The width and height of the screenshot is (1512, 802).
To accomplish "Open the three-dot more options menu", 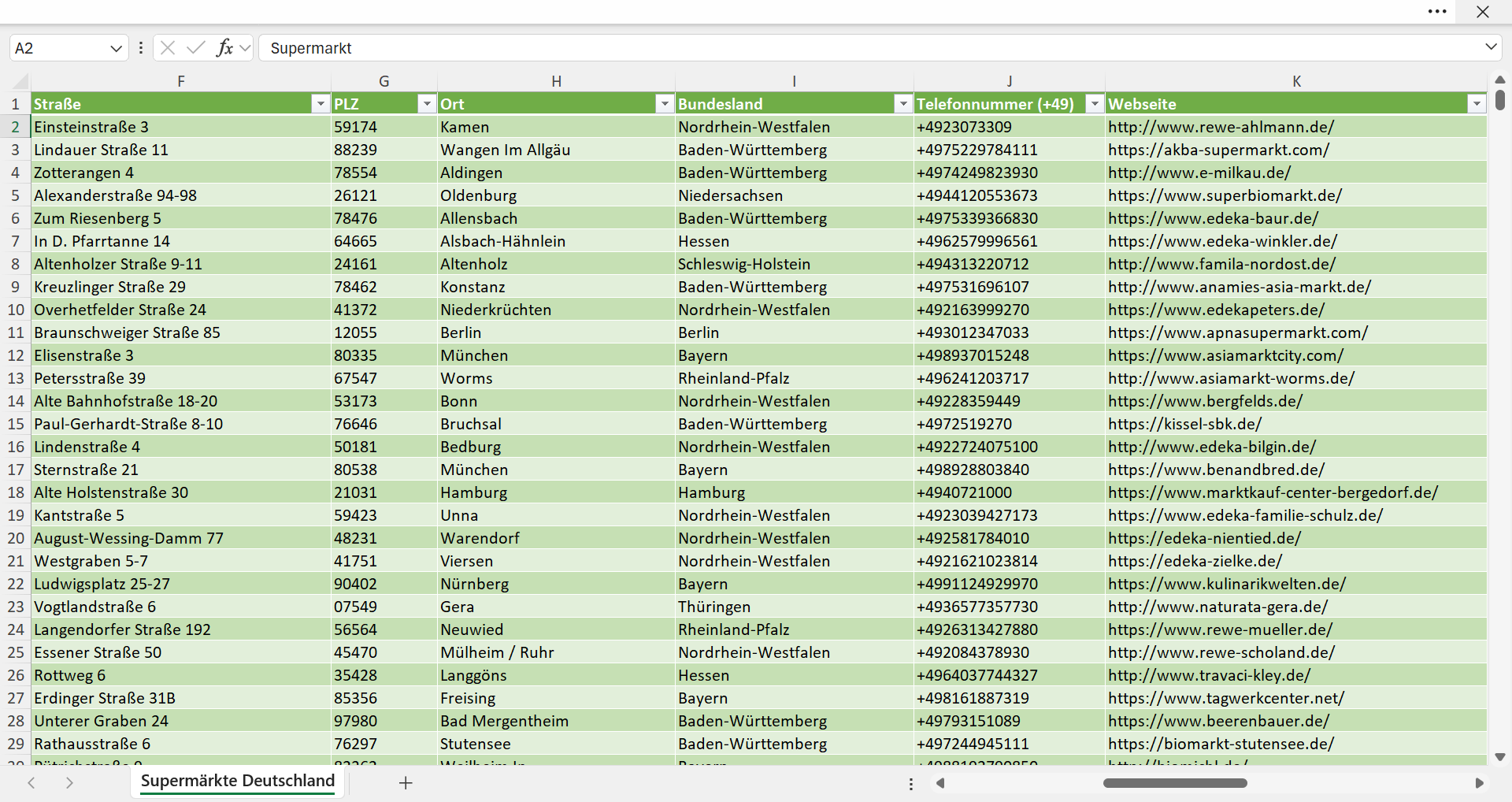I will (x=1437, y=12).
